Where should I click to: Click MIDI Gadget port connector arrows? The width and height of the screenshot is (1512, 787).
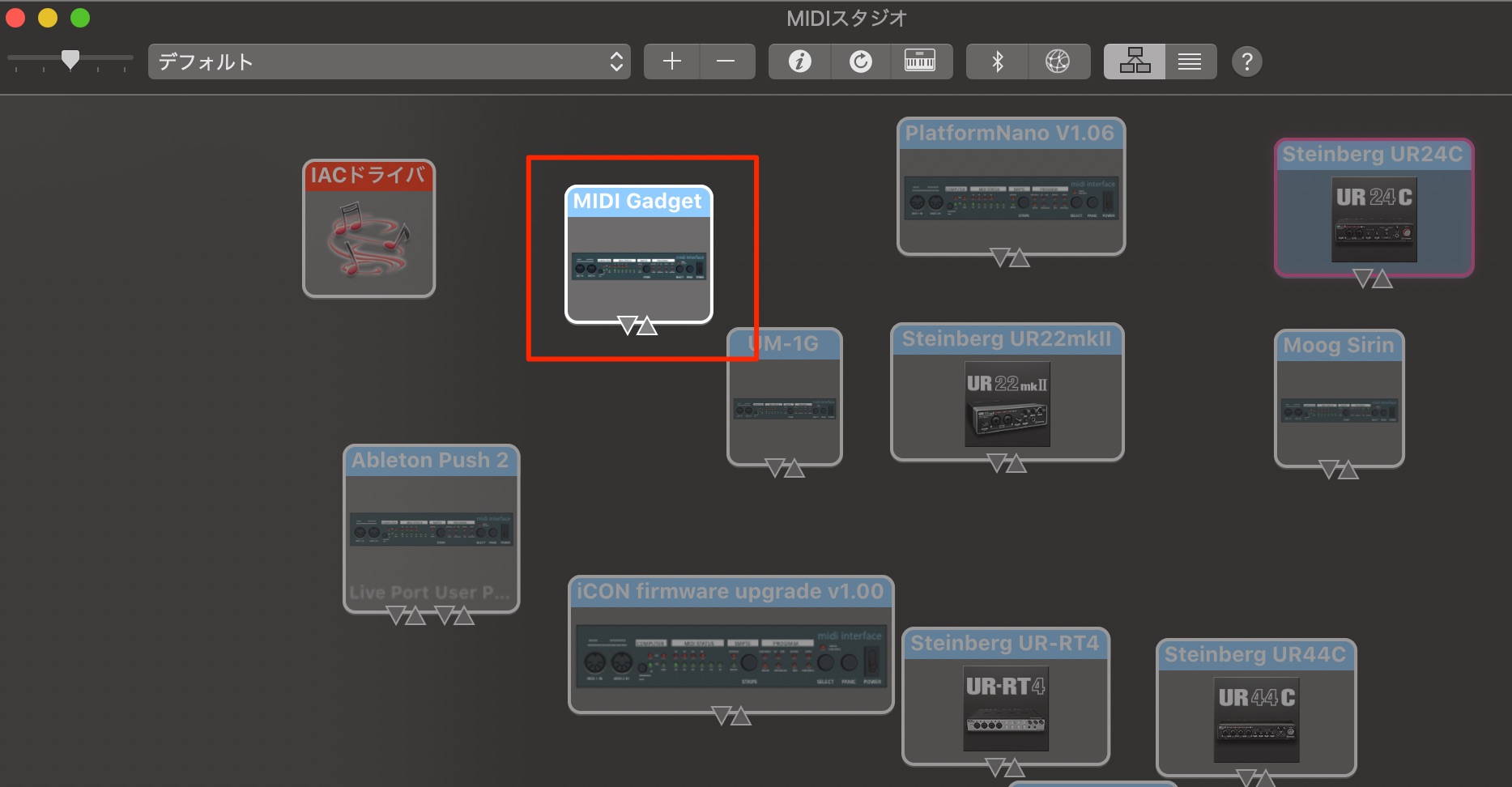tap(637, 325)
